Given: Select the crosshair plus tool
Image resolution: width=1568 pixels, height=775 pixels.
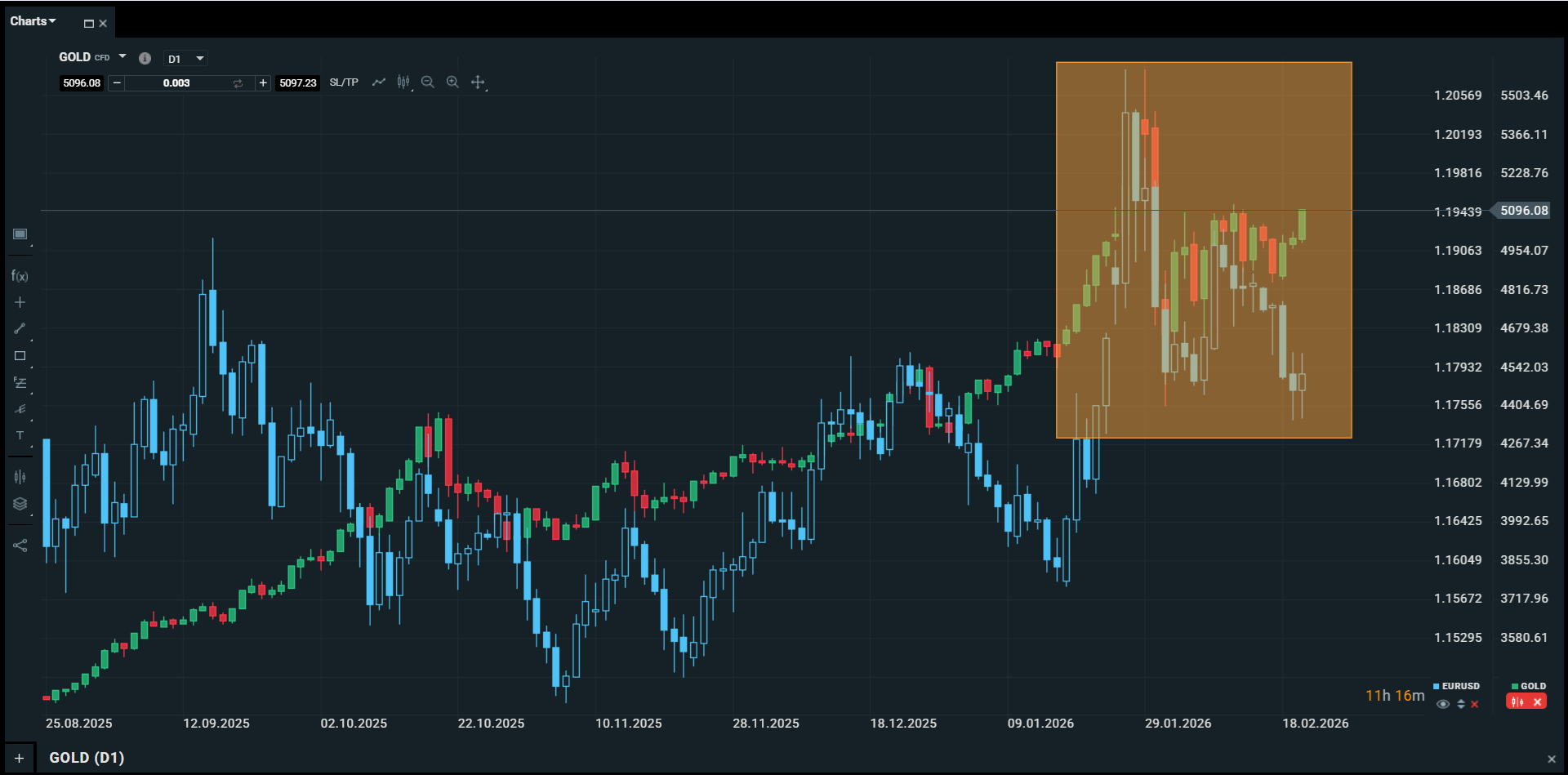Looking at the screenshot, I should 20,302.
